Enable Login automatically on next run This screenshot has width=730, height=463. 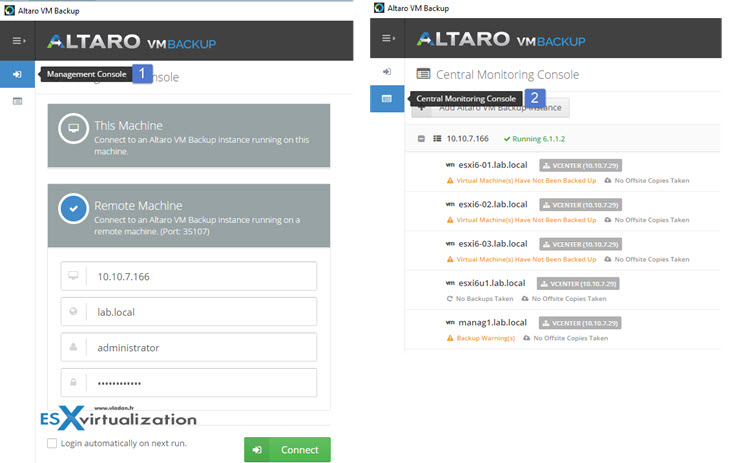click(x=52, y=443)
